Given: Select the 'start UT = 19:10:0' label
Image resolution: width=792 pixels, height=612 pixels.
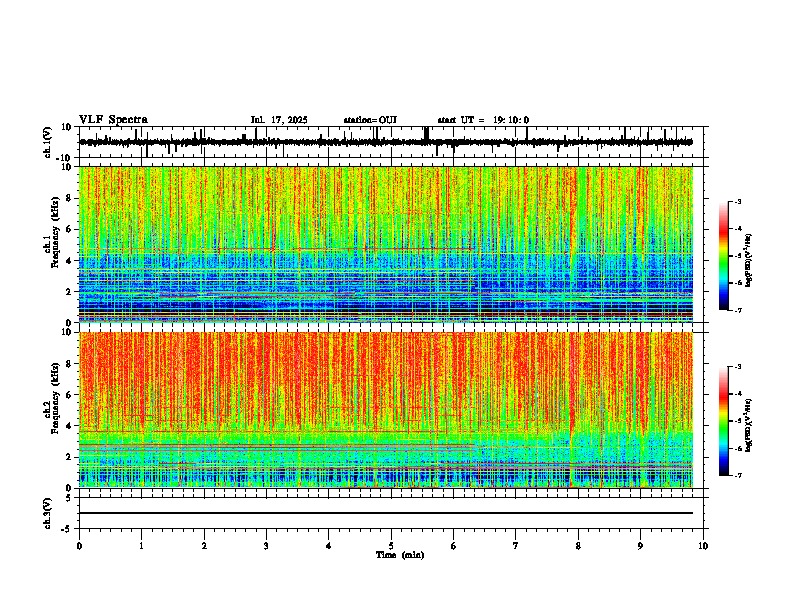Looking at the screenshot, I should coord(483,120).
